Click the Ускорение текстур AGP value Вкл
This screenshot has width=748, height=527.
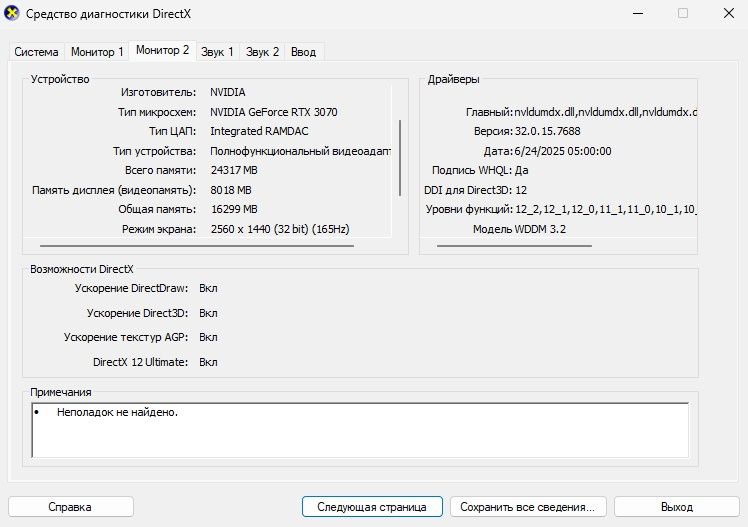pyautogui.click(x=208, y=338)
